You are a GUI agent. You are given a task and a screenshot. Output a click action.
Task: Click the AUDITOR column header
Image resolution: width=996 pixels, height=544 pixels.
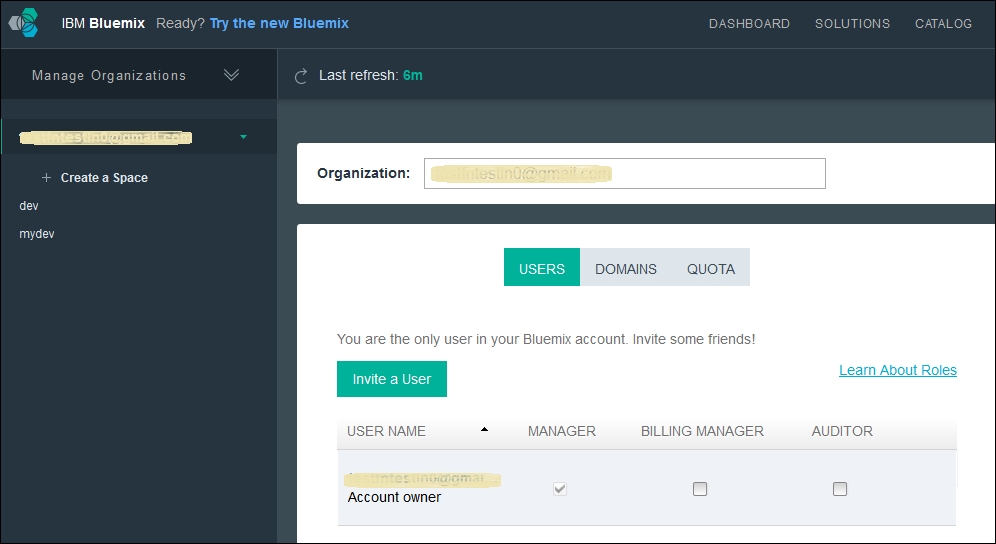(x=842, y=431)
